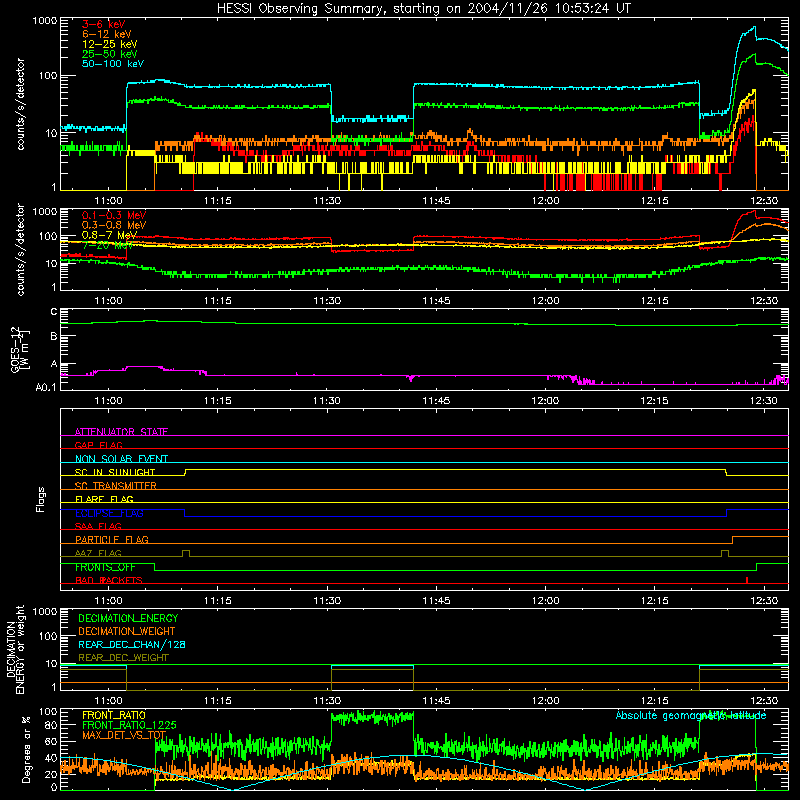Screen dimensions: 800x800
Task: Select the 3-6 keV legend label
Action: click(x=104, y=24)
